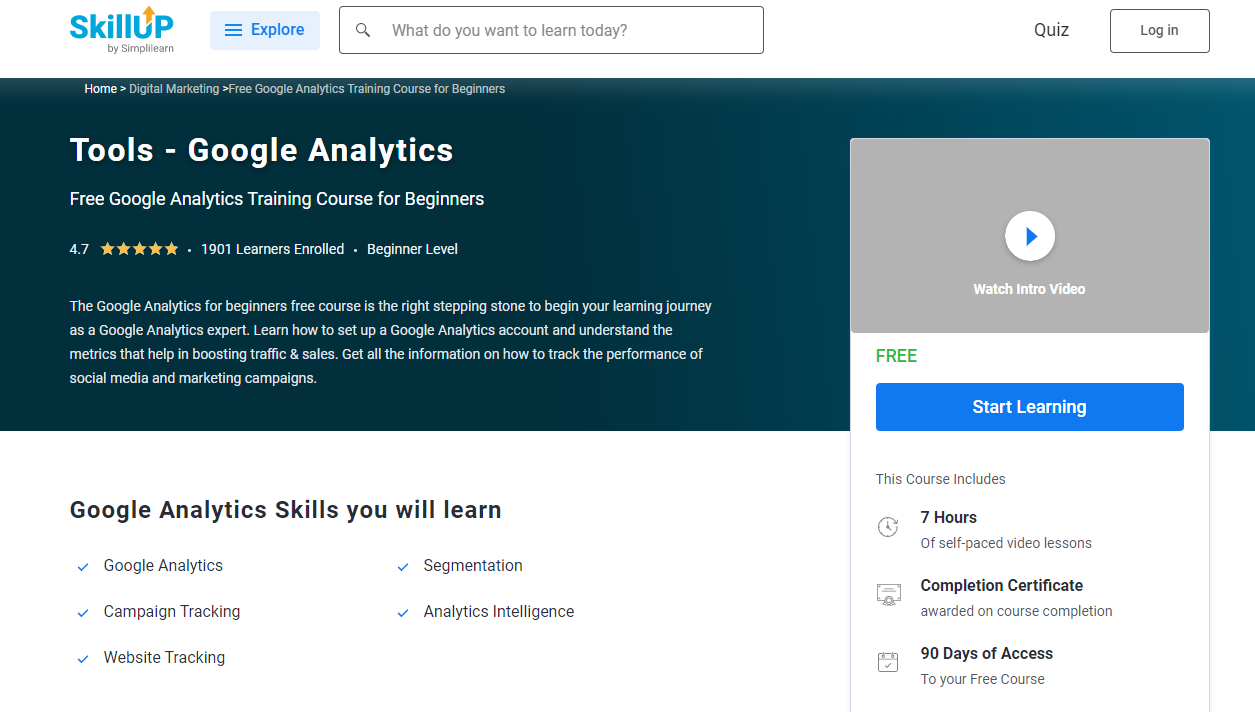Click the certificate icon beside Completion Certificate
Viewport: 1255px width, 712px height.
(888, 595)
